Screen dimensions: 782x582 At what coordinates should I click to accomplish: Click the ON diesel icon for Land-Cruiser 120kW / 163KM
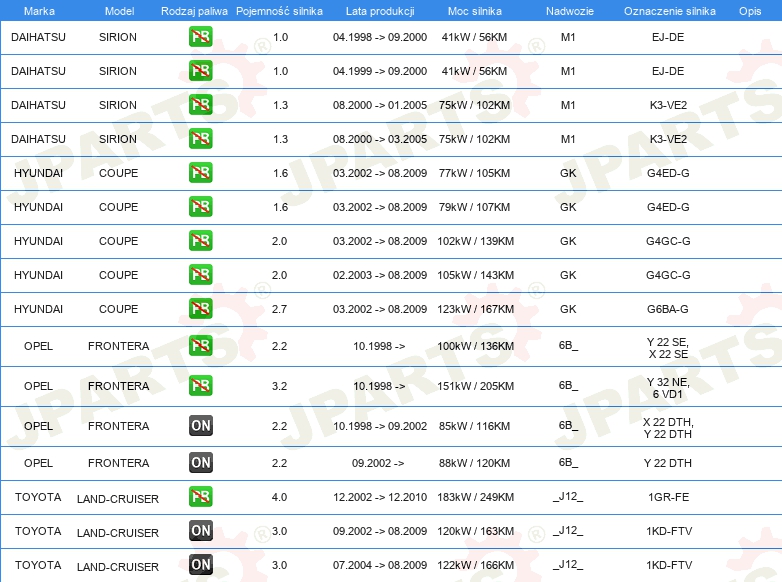point(200,531)
